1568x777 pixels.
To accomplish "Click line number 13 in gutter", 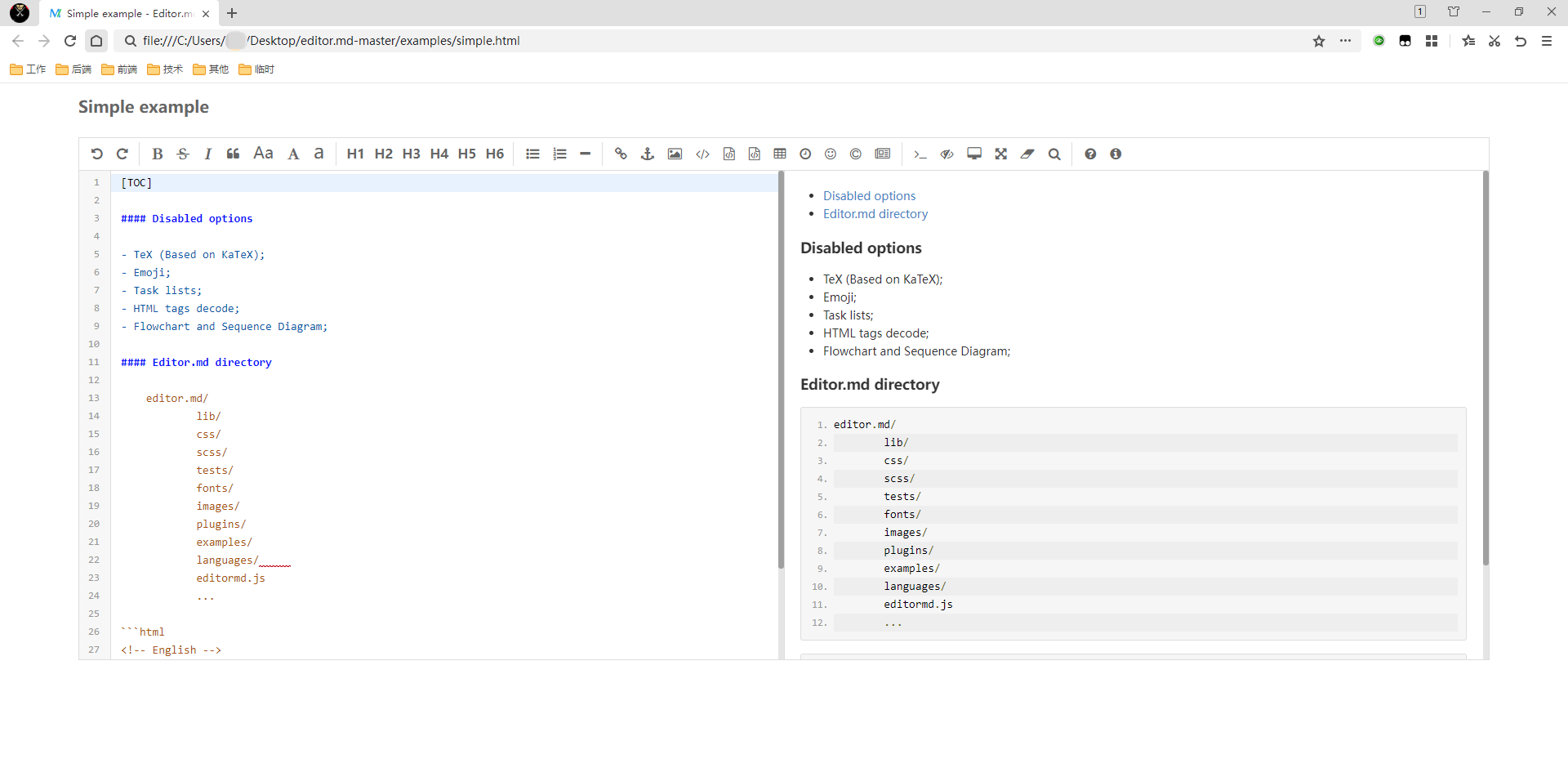I will 94,399.
